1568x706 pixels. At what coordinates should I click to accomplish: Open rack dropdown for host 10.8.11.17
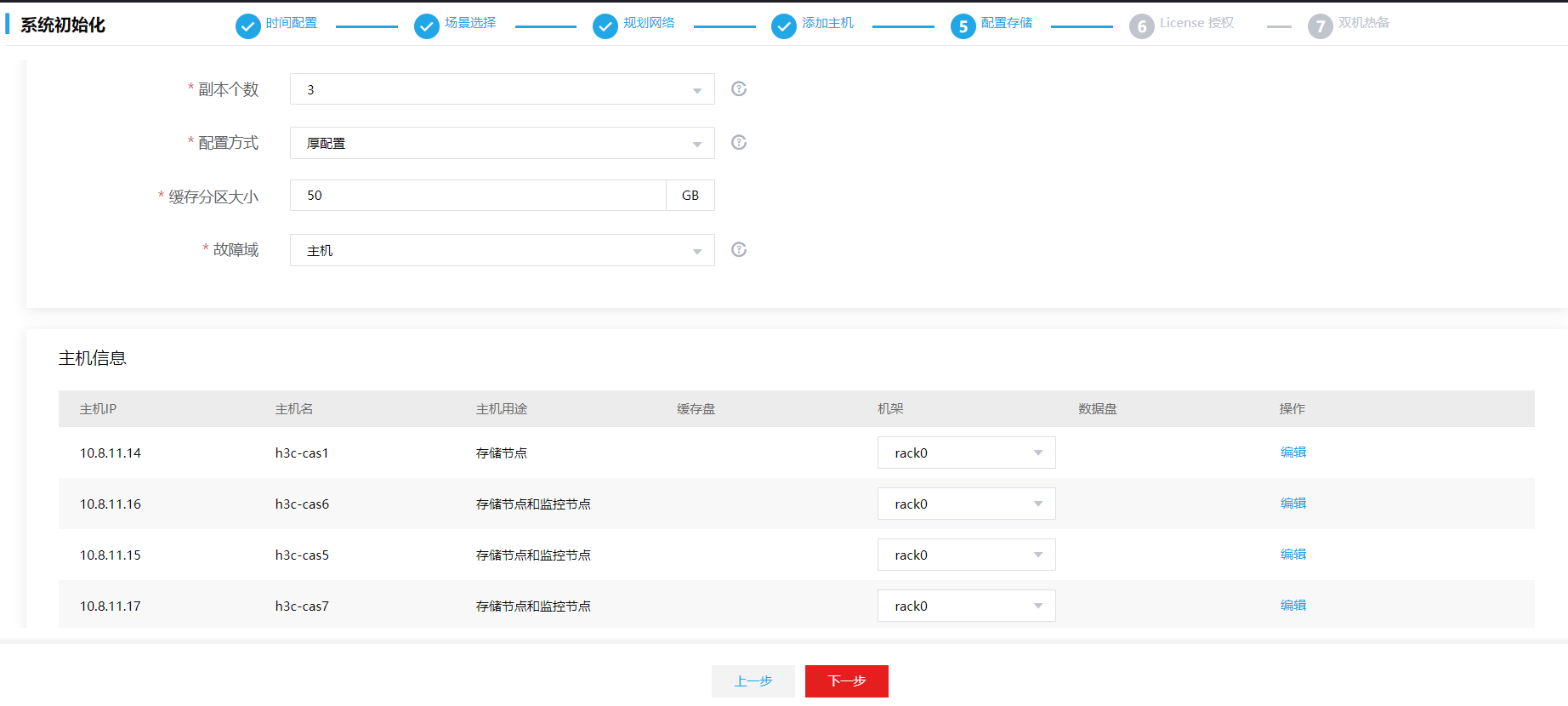coord(967,606)
